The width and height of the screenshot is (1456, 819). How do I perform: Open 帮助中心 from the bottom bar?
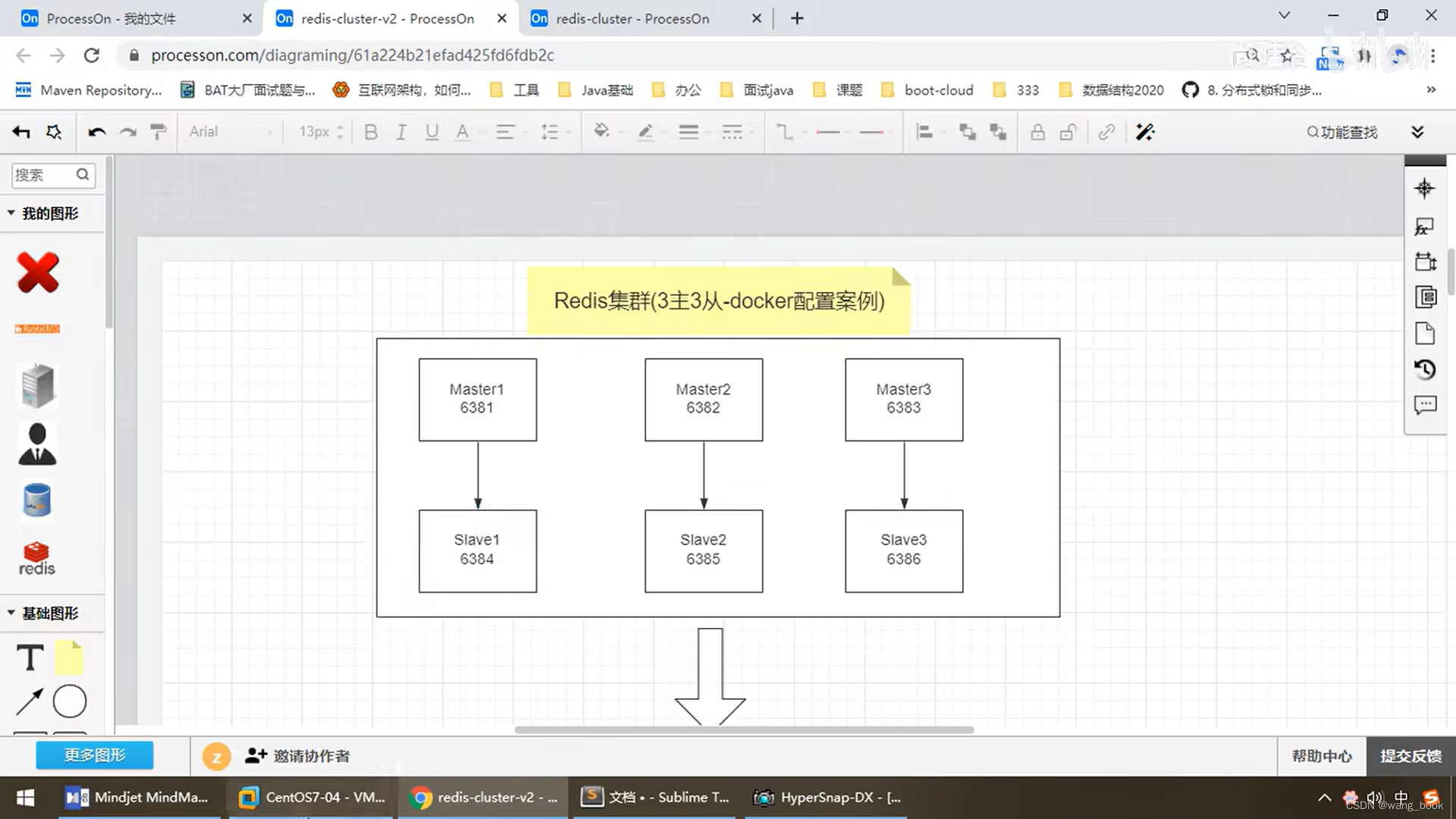1321,755
